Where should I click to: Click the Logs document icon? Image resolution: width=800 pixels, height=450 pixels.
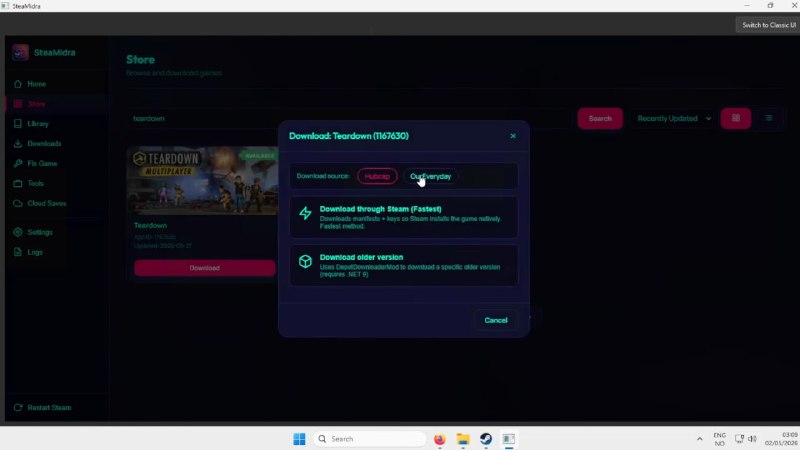(x=18, y=252)
